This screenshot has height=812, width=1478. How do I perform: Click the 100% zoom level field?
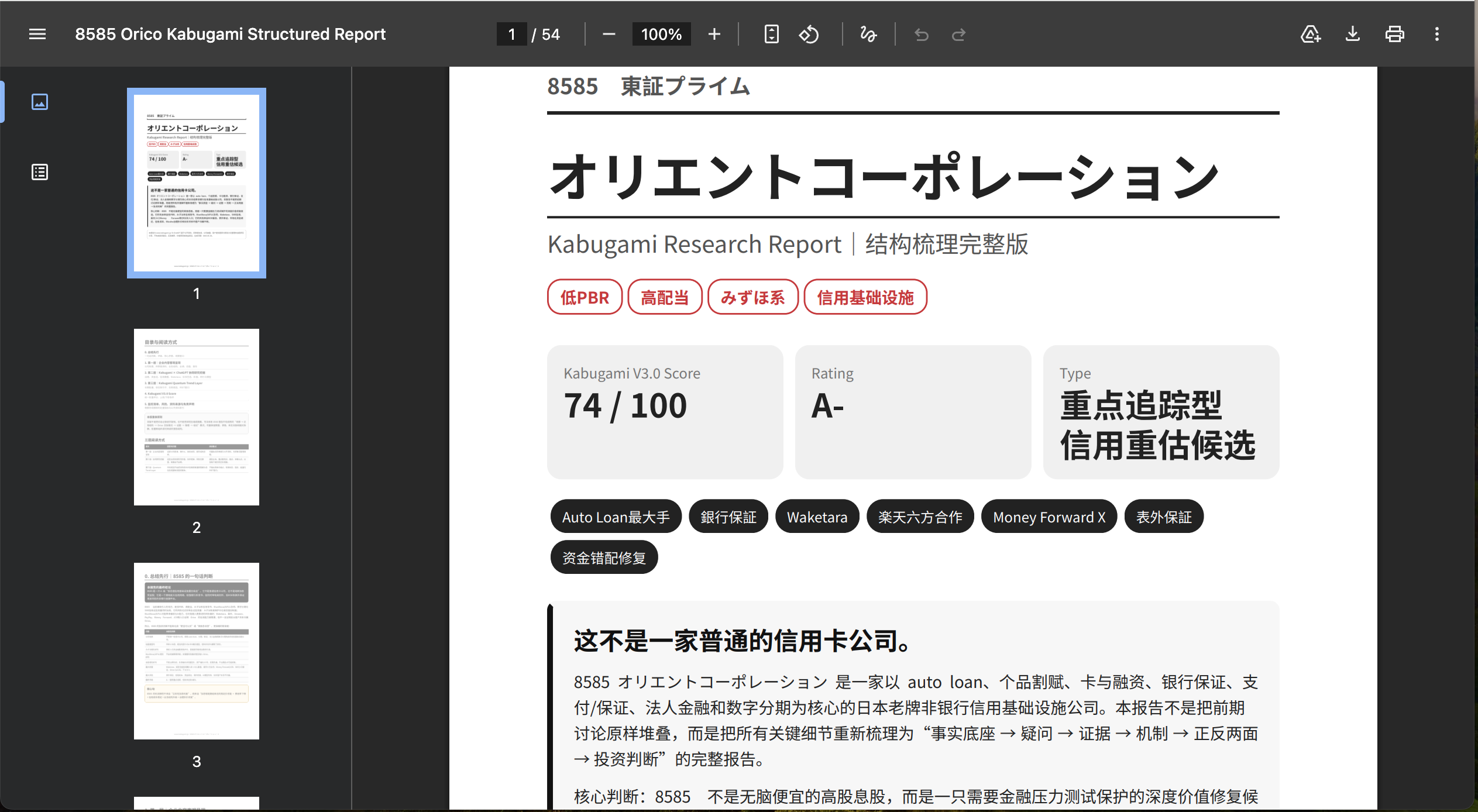pos(661,34)
